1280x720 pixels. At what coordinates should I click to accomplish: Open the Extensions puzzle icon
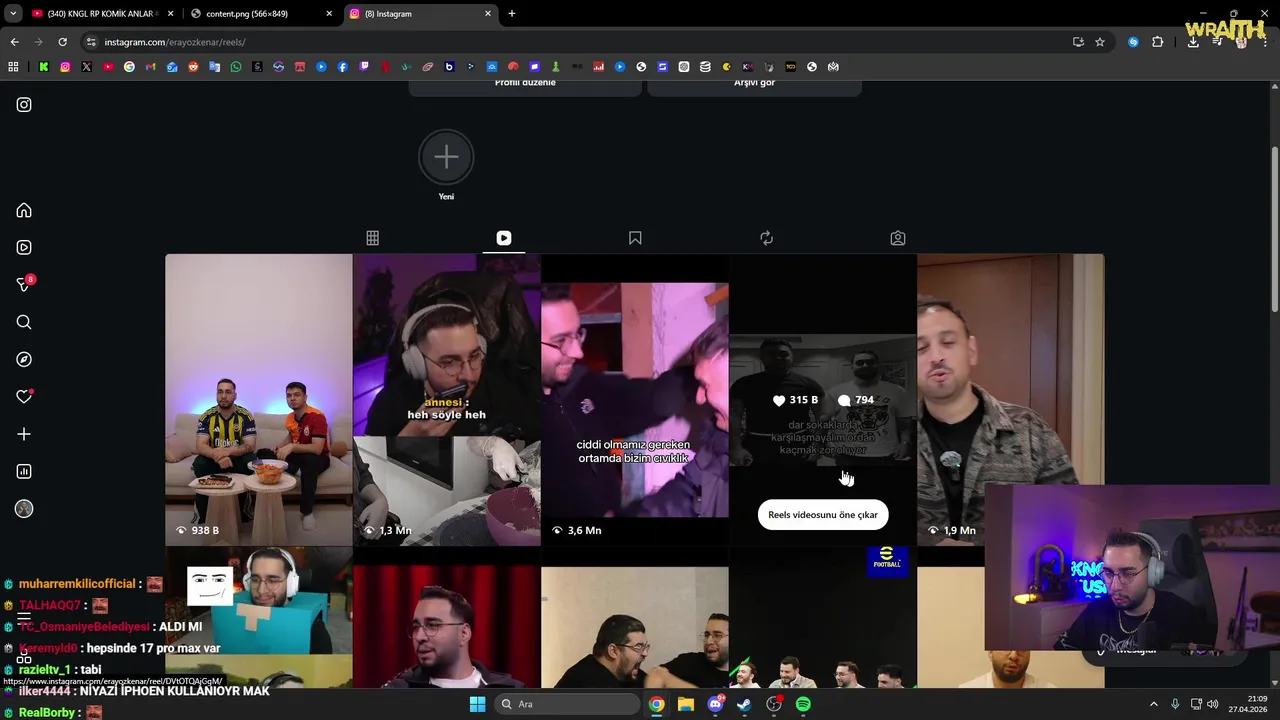tap(1158, 42)
